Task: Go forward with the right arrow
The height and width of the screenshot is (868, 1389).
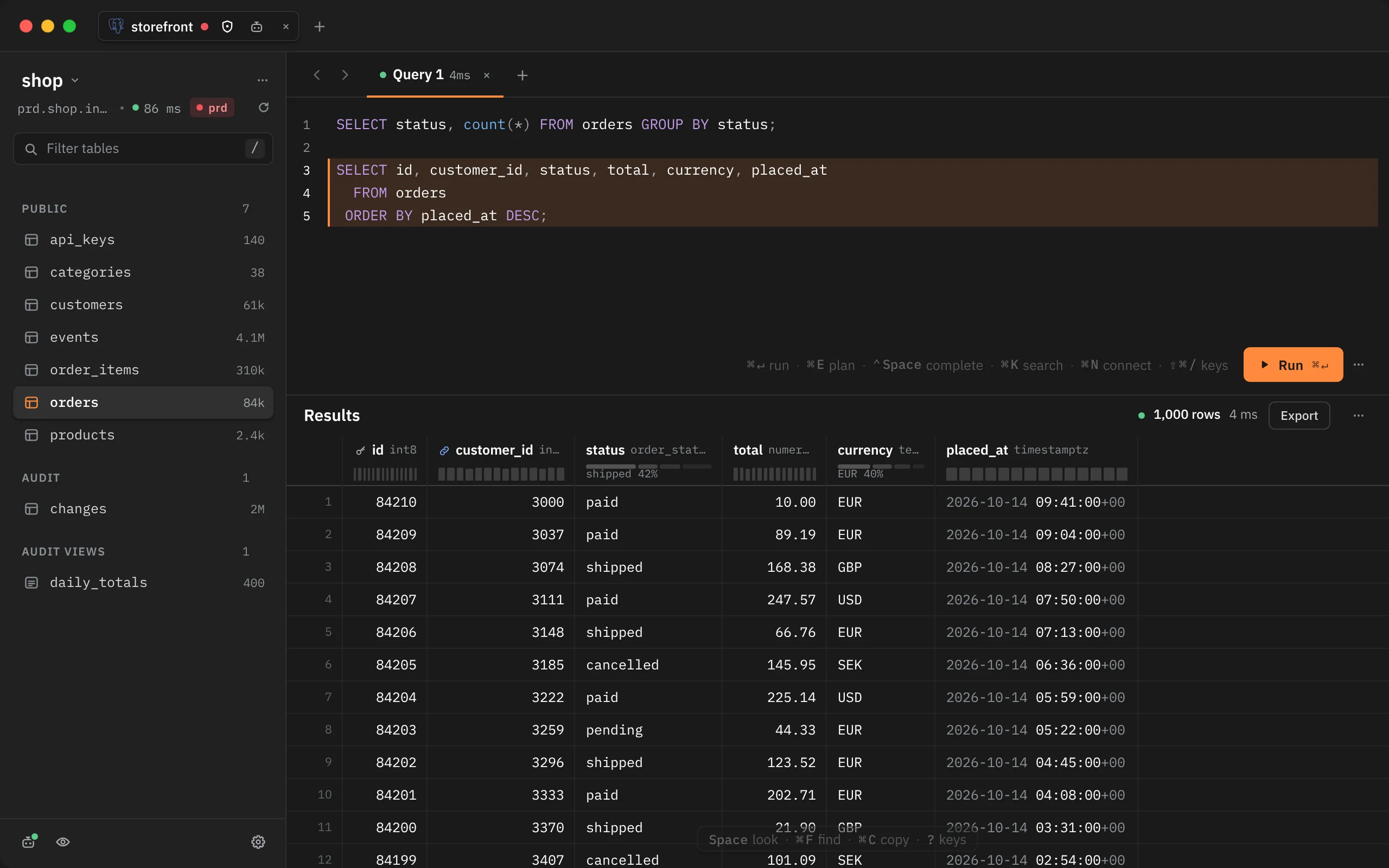Action: tap(345, 75)
